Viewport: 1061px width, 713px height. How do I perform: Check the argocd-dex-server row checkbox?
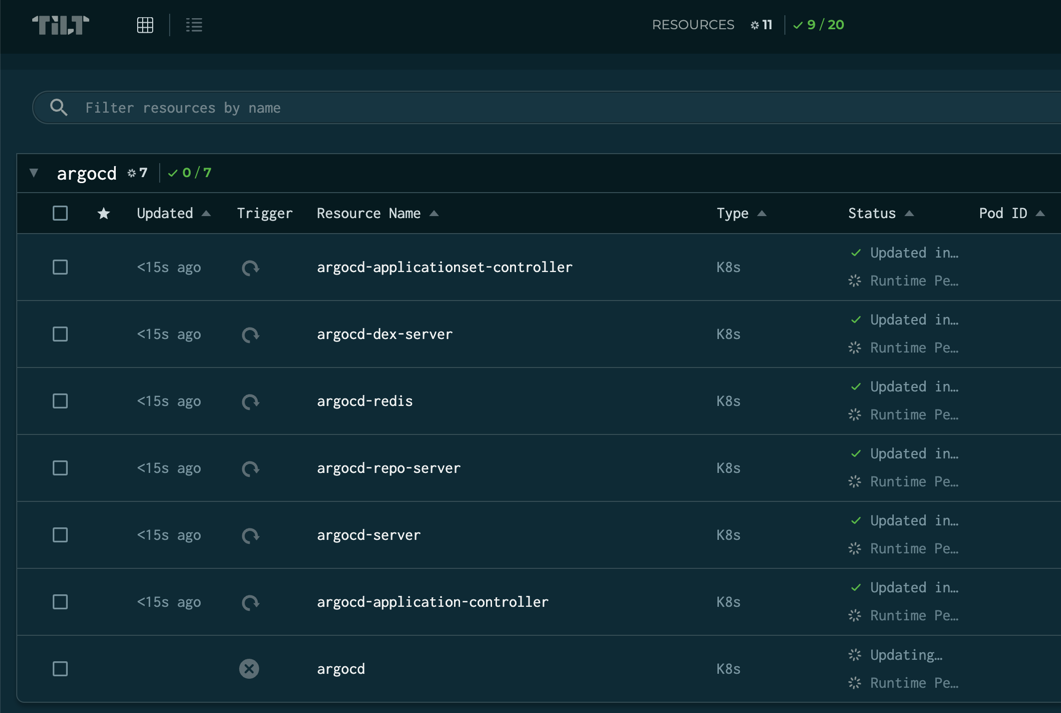60,334
